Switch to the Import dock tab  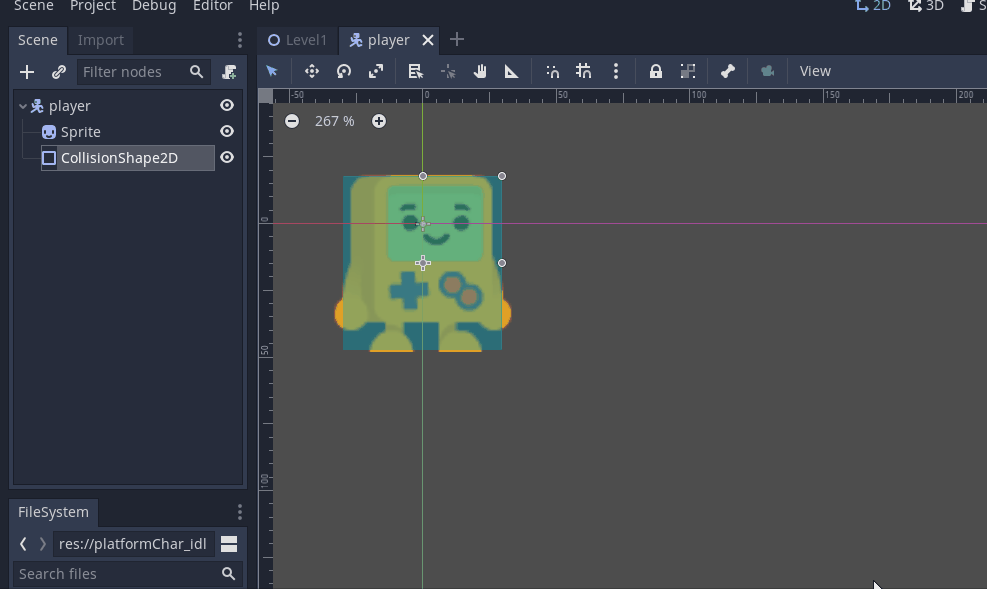pos(101,40)
